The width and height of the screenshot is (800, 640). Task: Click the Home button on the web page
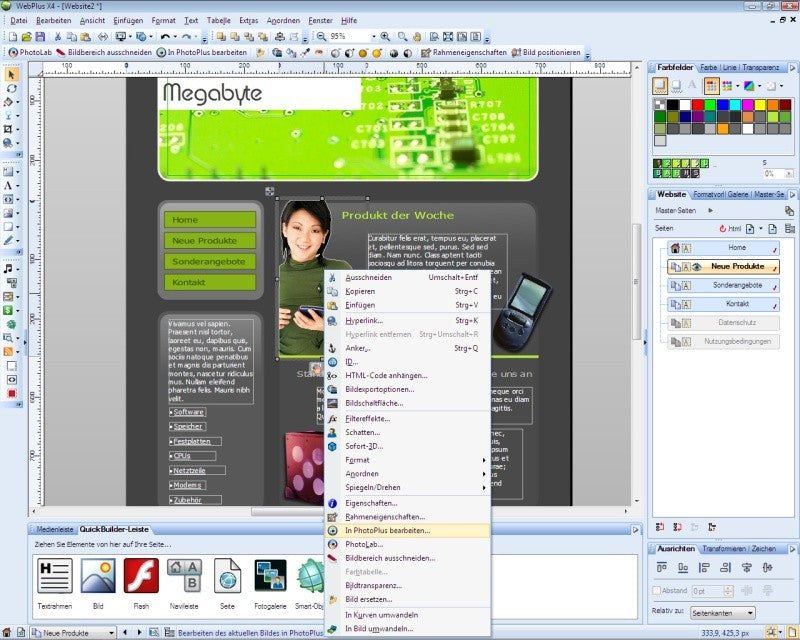point(210,220)
